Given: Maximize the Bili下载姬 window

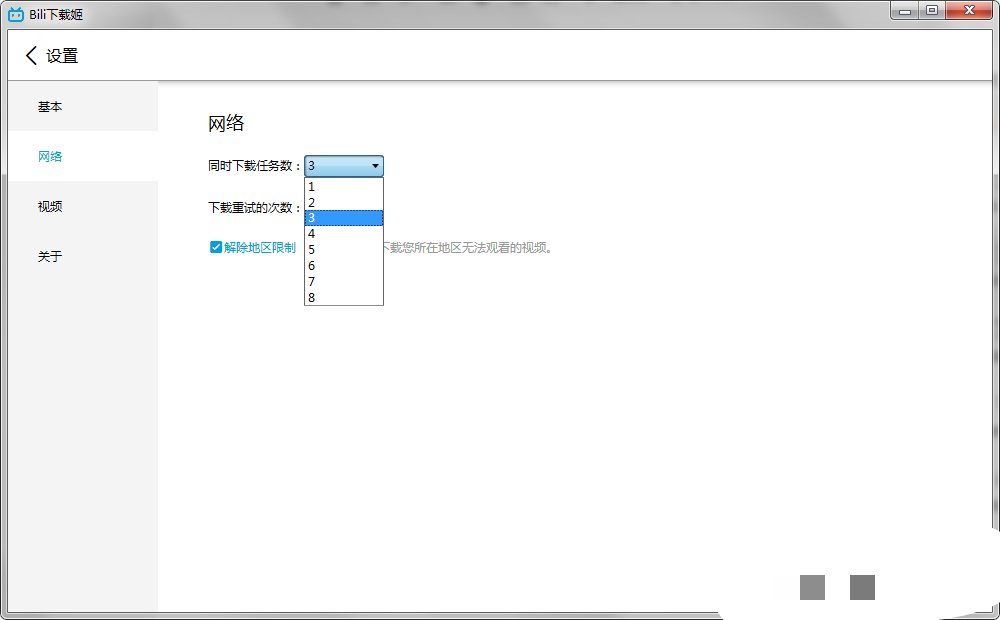Looking at the screenshot, I should coord(932,11).
